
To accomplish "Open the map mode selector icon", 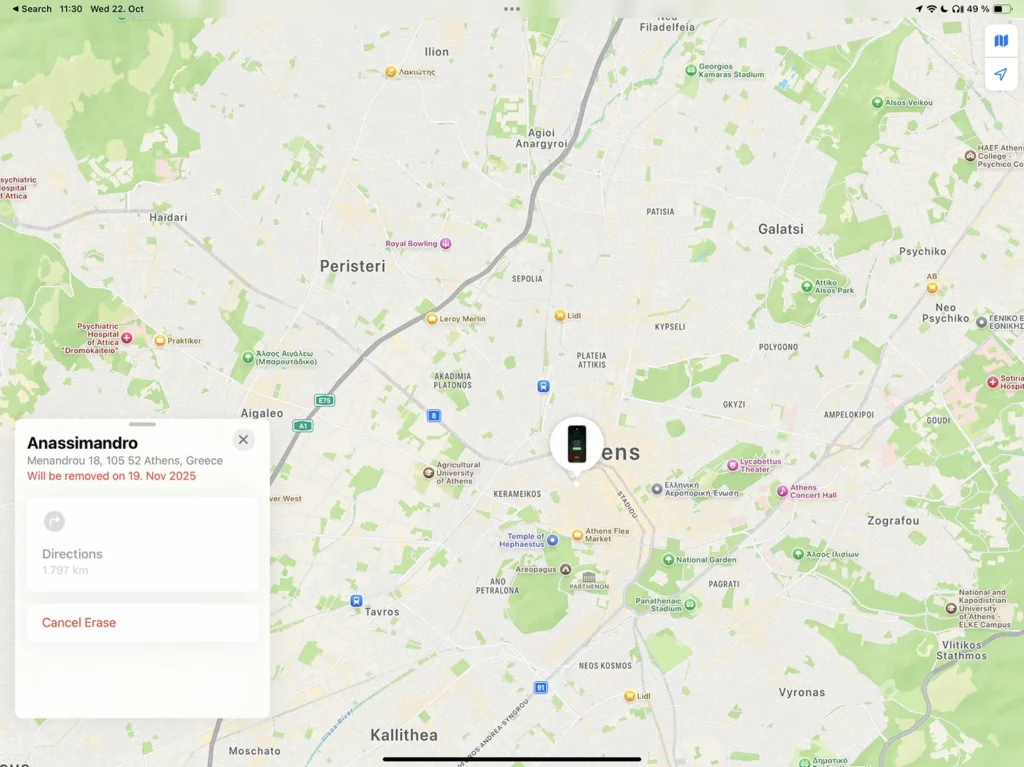I will (x=1000, y=41).
